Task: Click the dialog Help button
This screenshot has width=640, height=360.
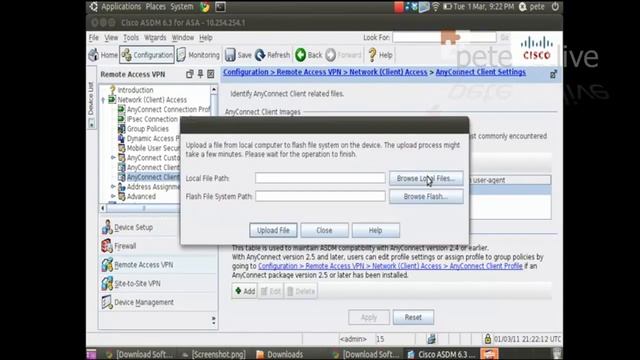Action: point(376,230)
